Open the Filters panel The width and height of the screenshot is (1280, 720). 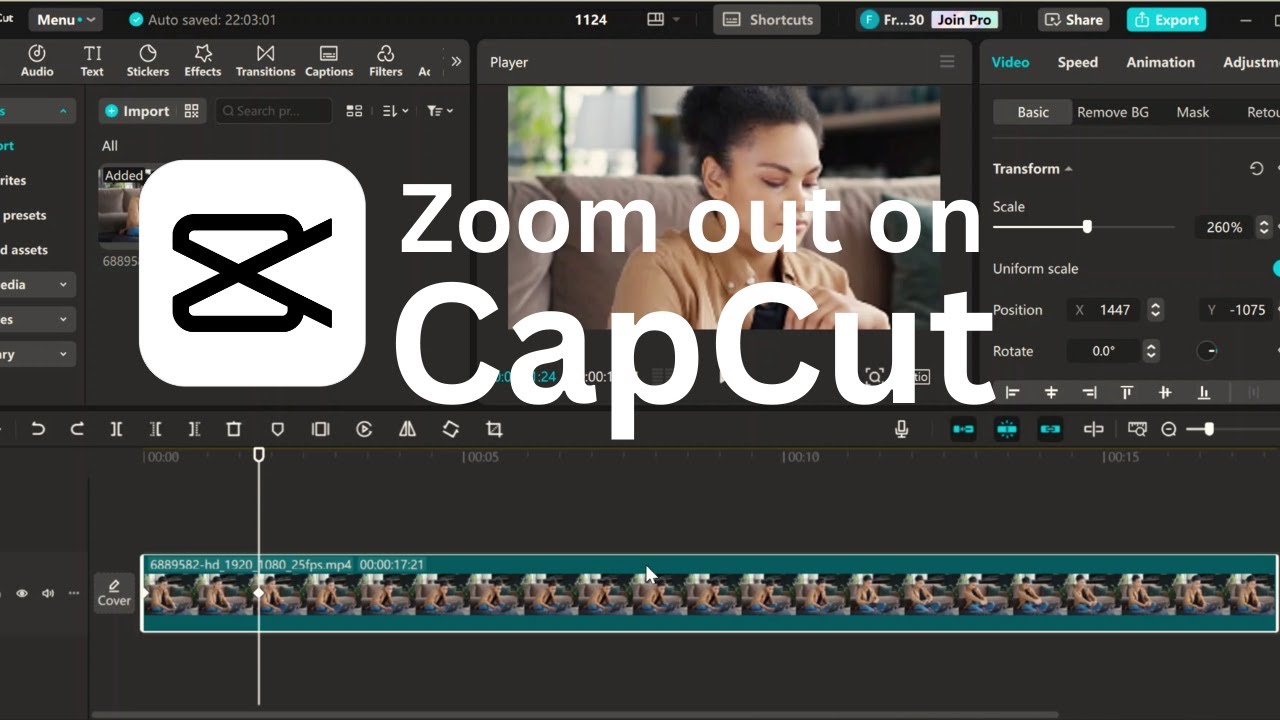[386, 61]
